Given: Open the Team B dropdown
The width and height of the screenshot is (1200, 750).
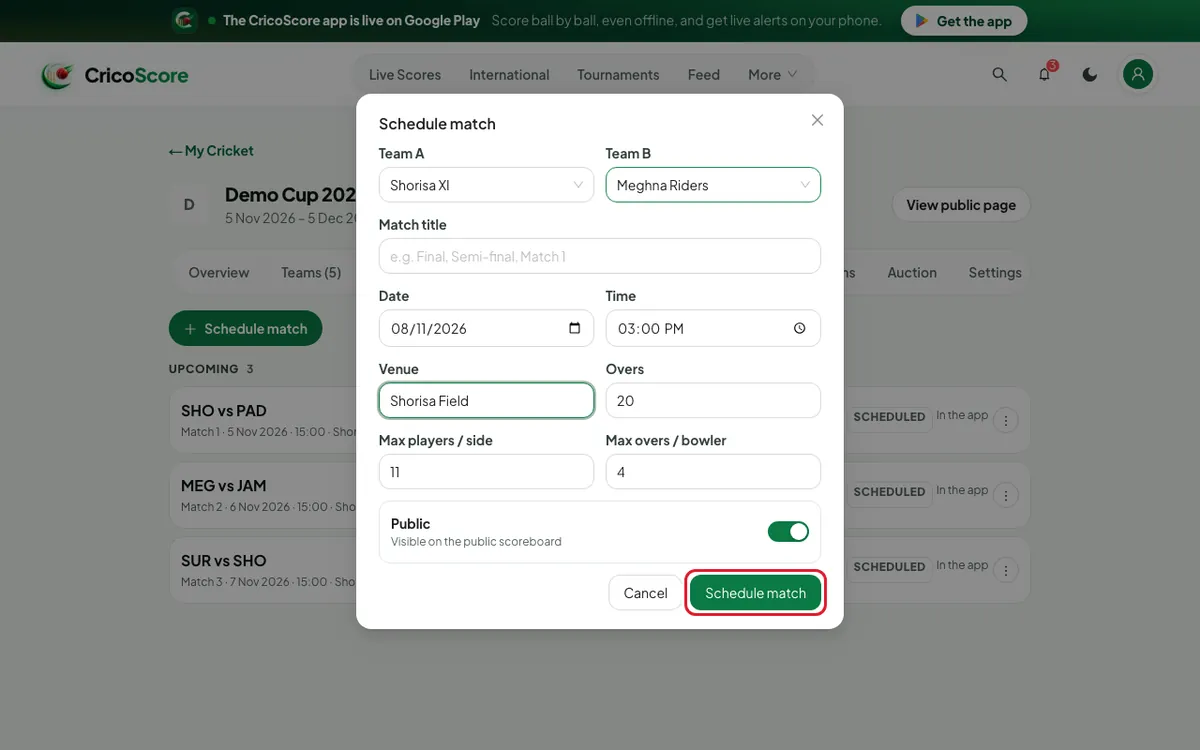Looking at the screenshot, I should tap(713, 185).
